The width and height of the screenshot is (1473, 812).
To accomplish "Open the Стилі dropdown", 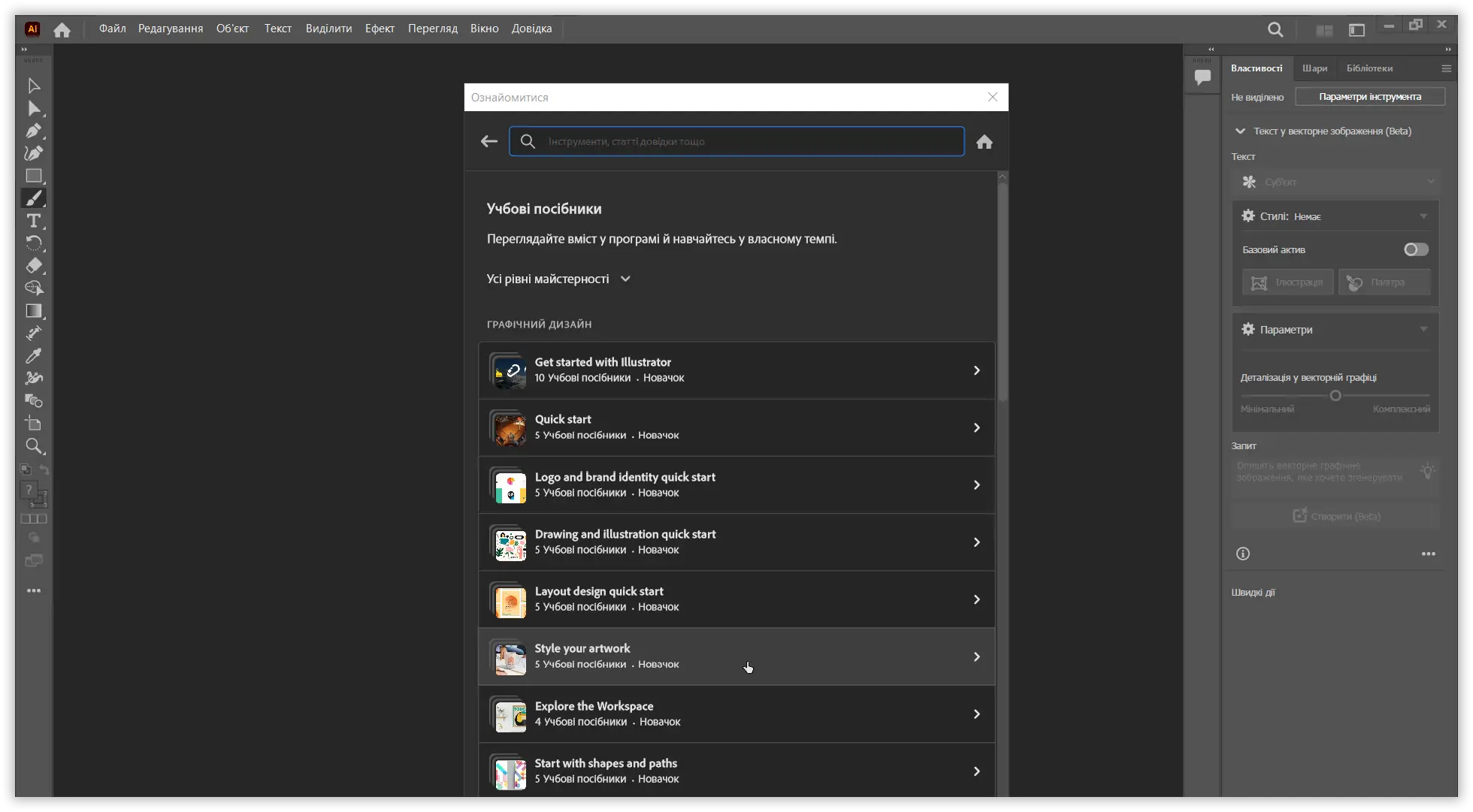I will coord(1423,216).
